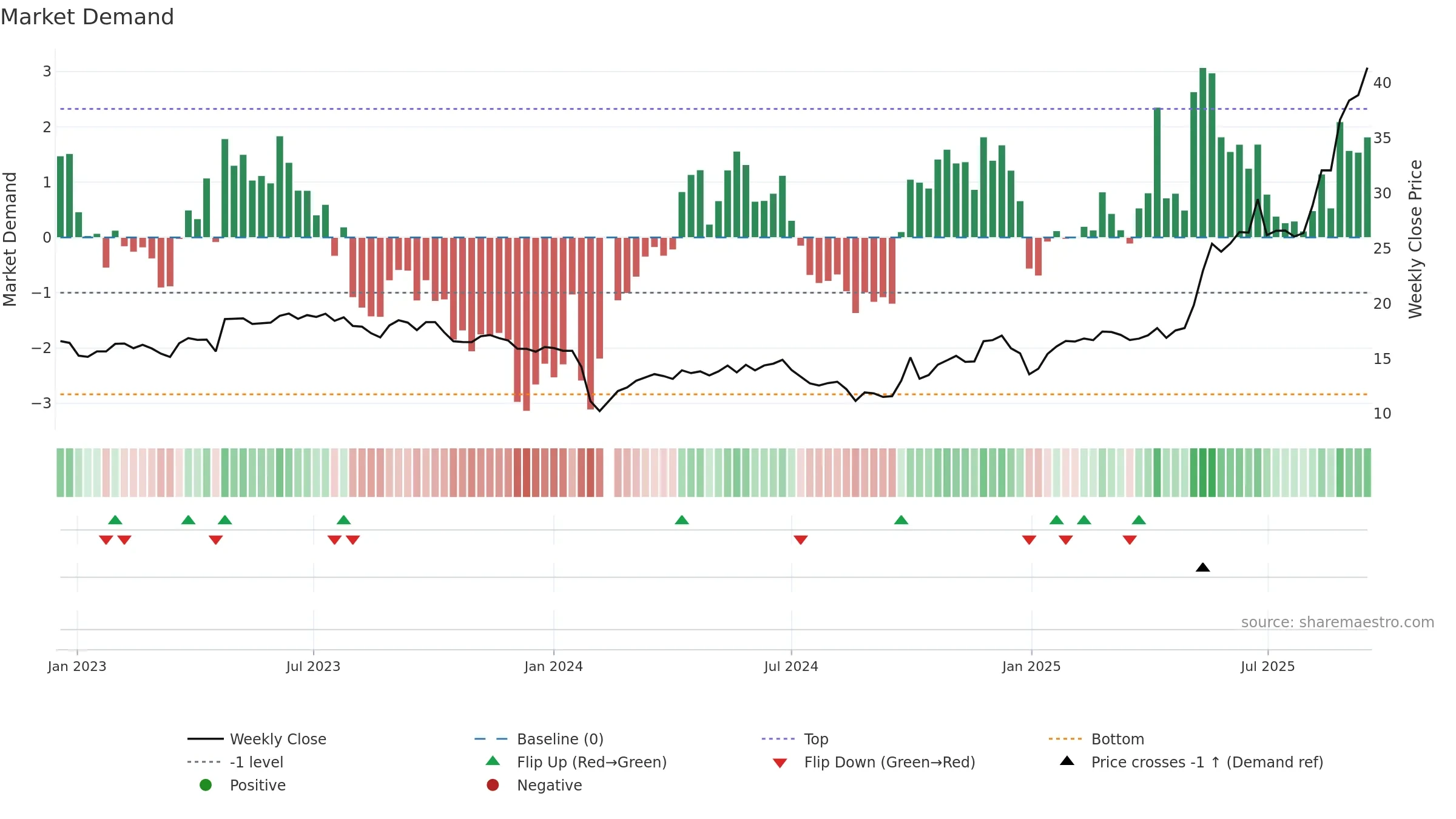The image size is (1456, 819).
Task: Click the flip-down triangle just after Jul 2024
Action: 801,540
